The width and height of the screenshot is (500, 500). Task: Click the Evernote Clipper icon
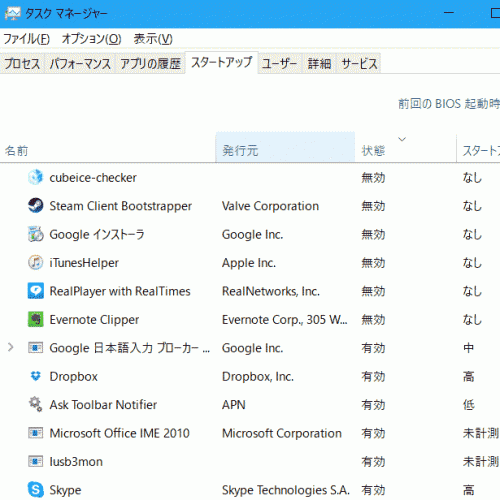pyautogui.click(x=36, y=319)
